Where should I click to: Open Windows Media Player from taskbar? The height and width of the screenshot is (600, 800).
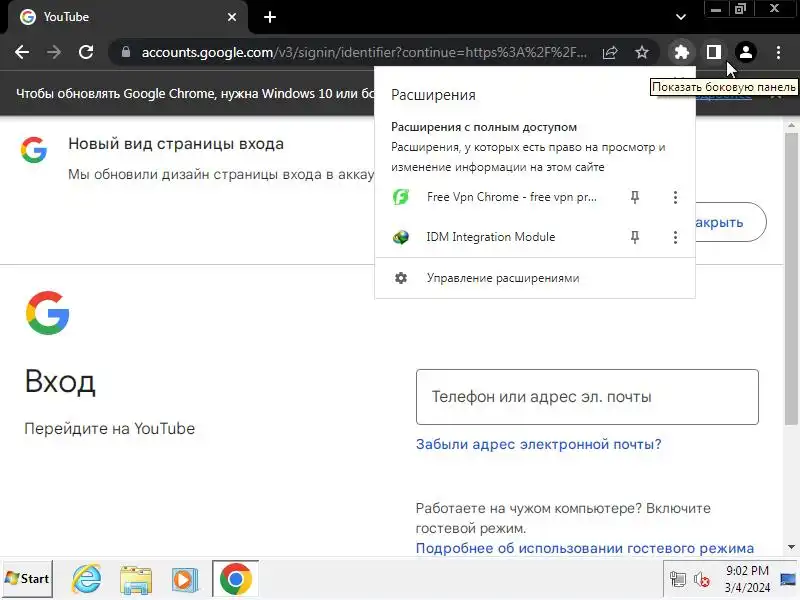pyautogui.click(x=185, y=579)
